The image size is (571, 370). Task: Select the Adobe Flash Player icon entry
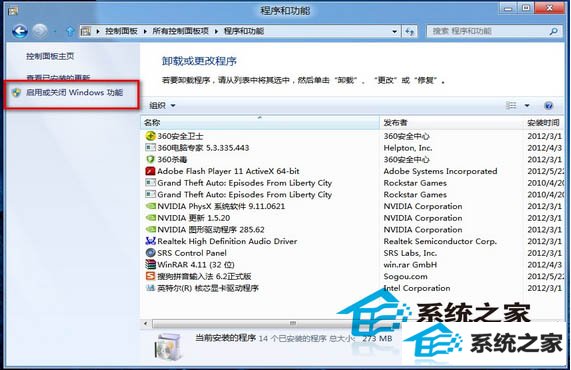(x=150, y=171)
